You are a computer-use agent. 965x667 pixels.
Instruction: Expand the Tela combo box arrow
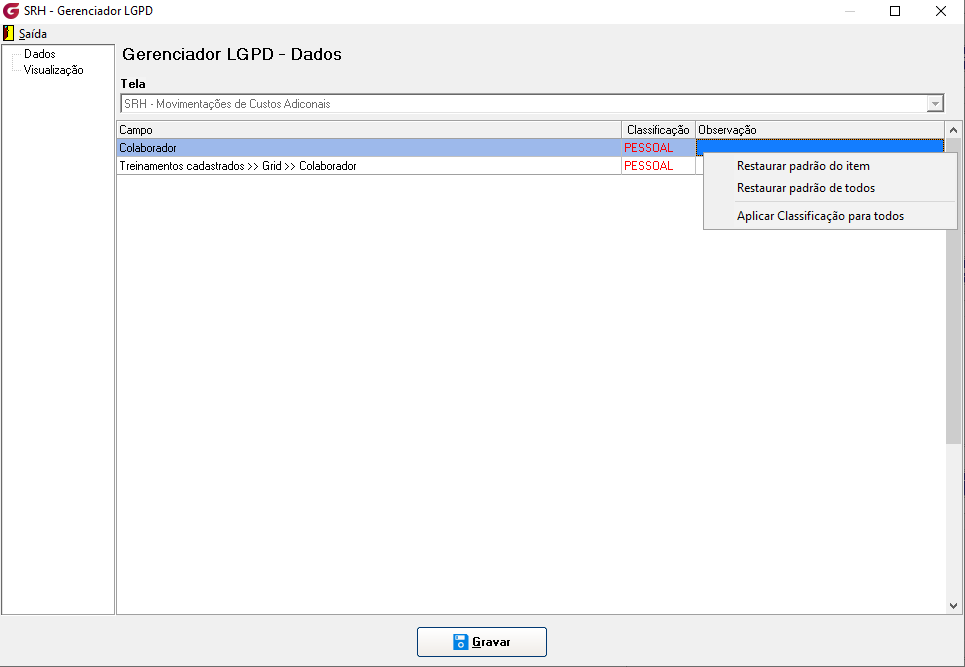pos(935,103)
